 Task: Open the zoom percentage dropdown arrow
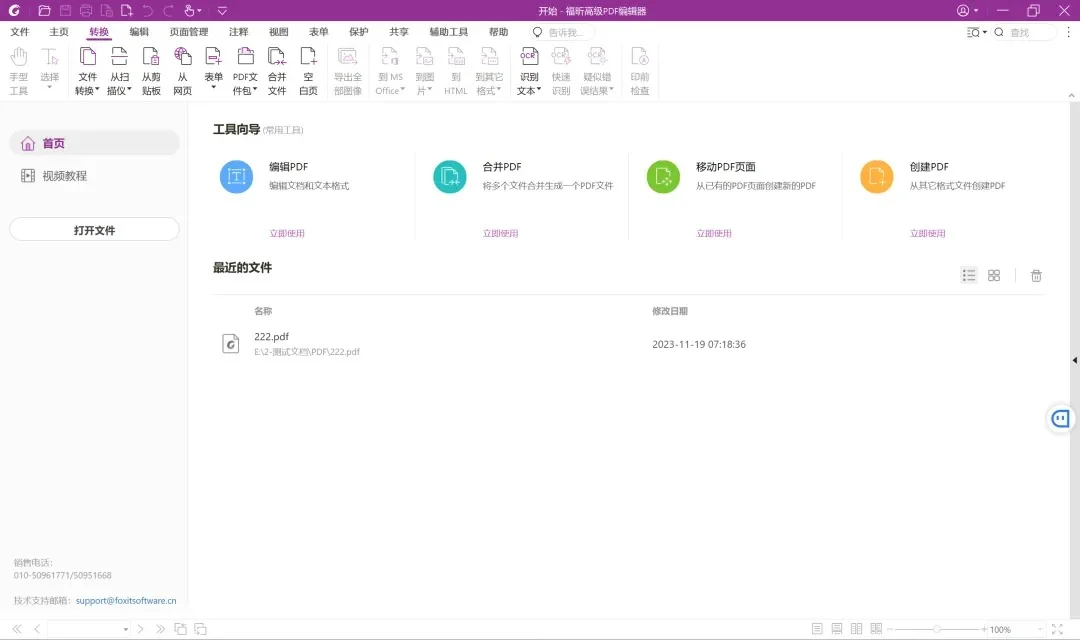(1040, 630)
